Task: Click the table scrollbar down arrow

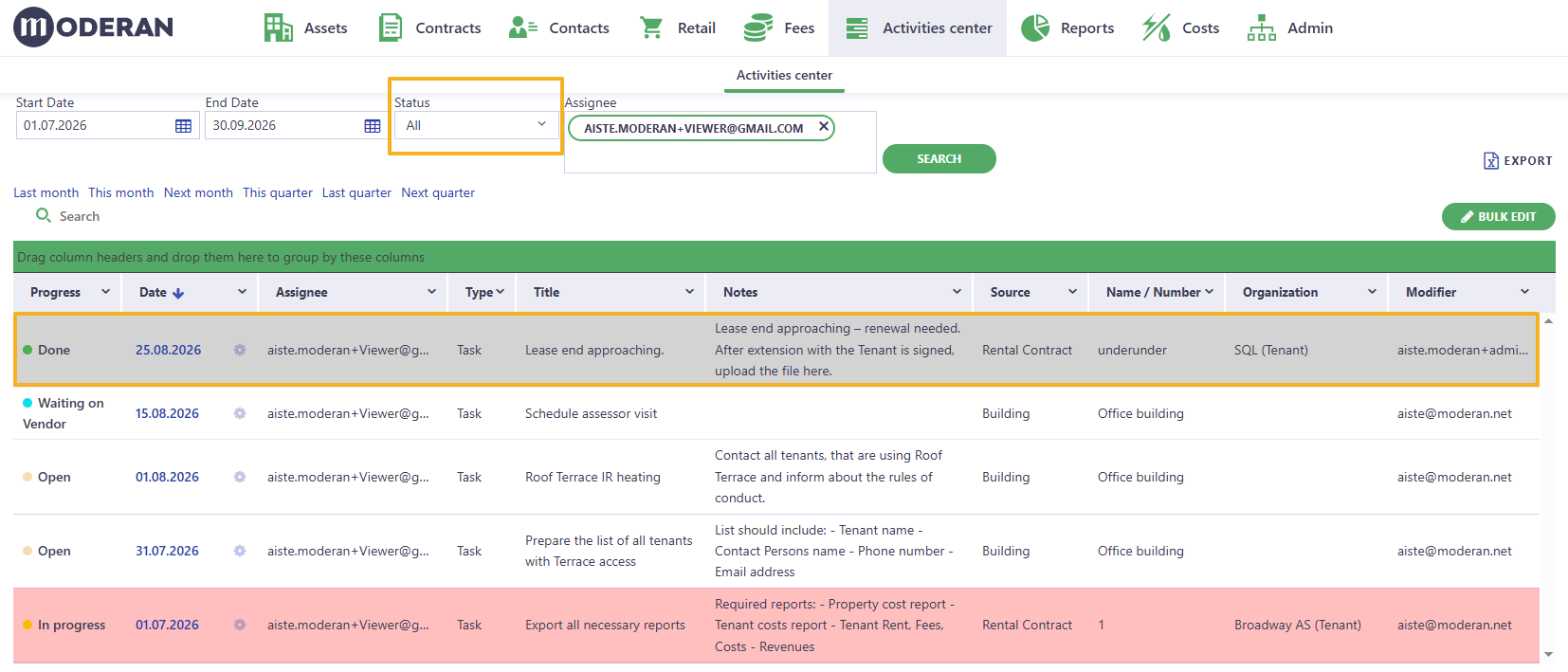Action: 1548,654
